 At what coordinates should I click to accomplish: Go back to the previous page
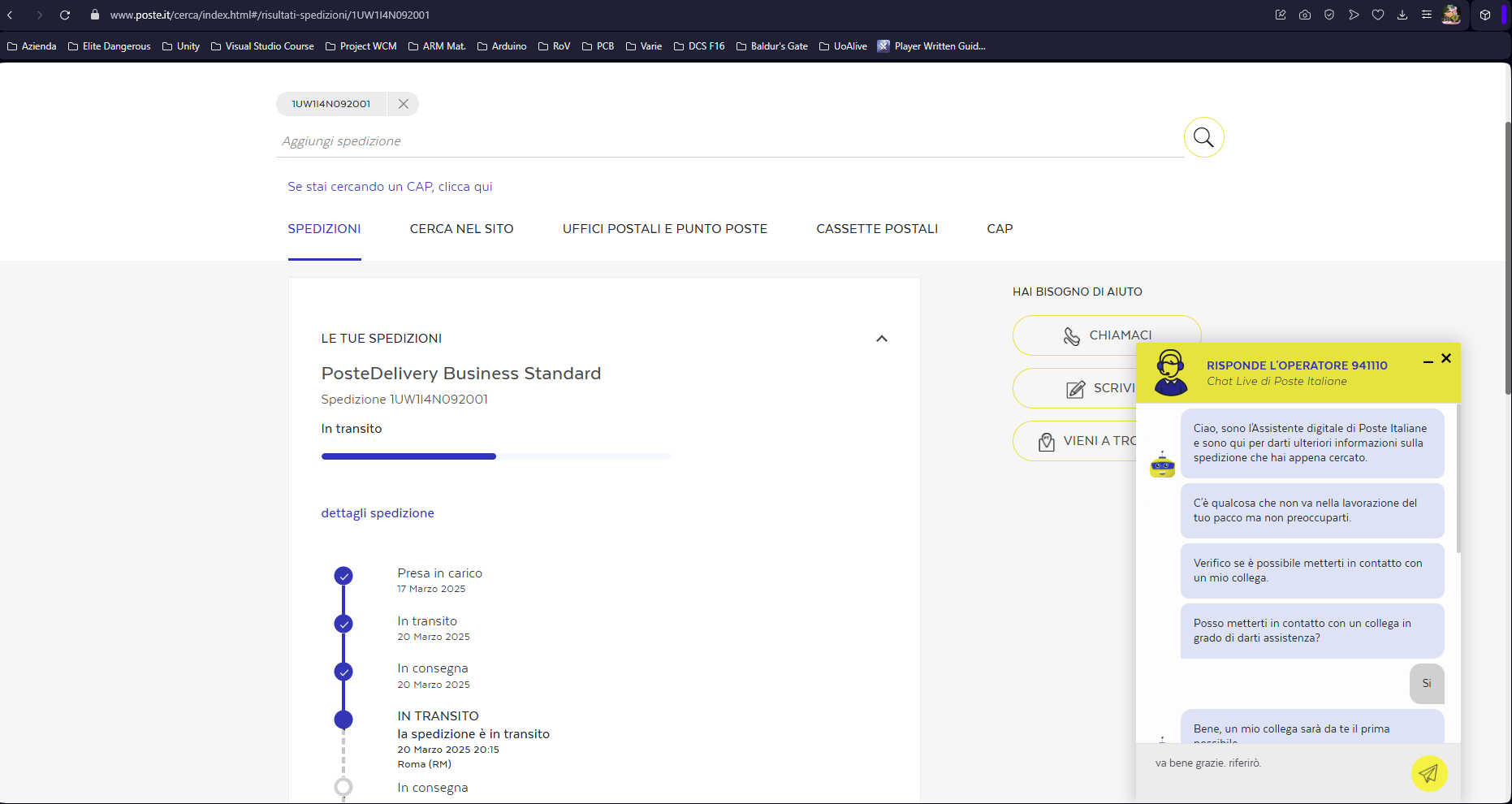(x=11, y=15)
